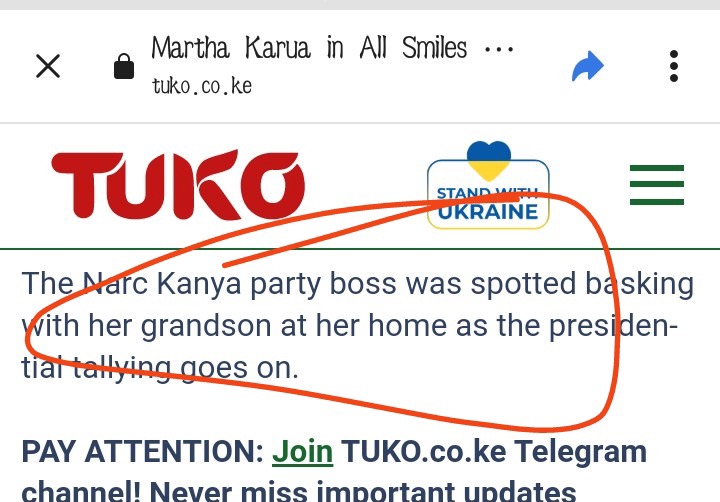Image resolution: width=720 pixels, height=502 pixels.
Task: Click the word UKRAINE in the badge
Action: pos(488,212)
